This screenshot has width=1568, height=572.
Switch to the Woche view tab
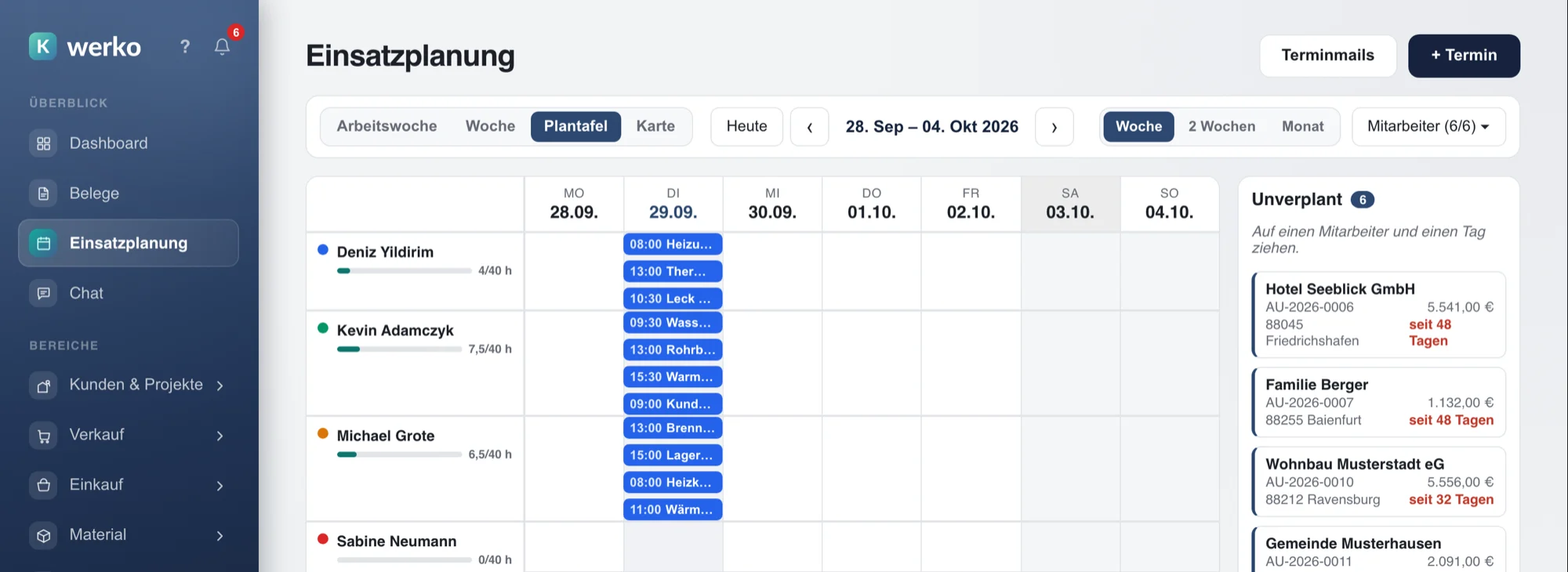[x=490, y=127]
